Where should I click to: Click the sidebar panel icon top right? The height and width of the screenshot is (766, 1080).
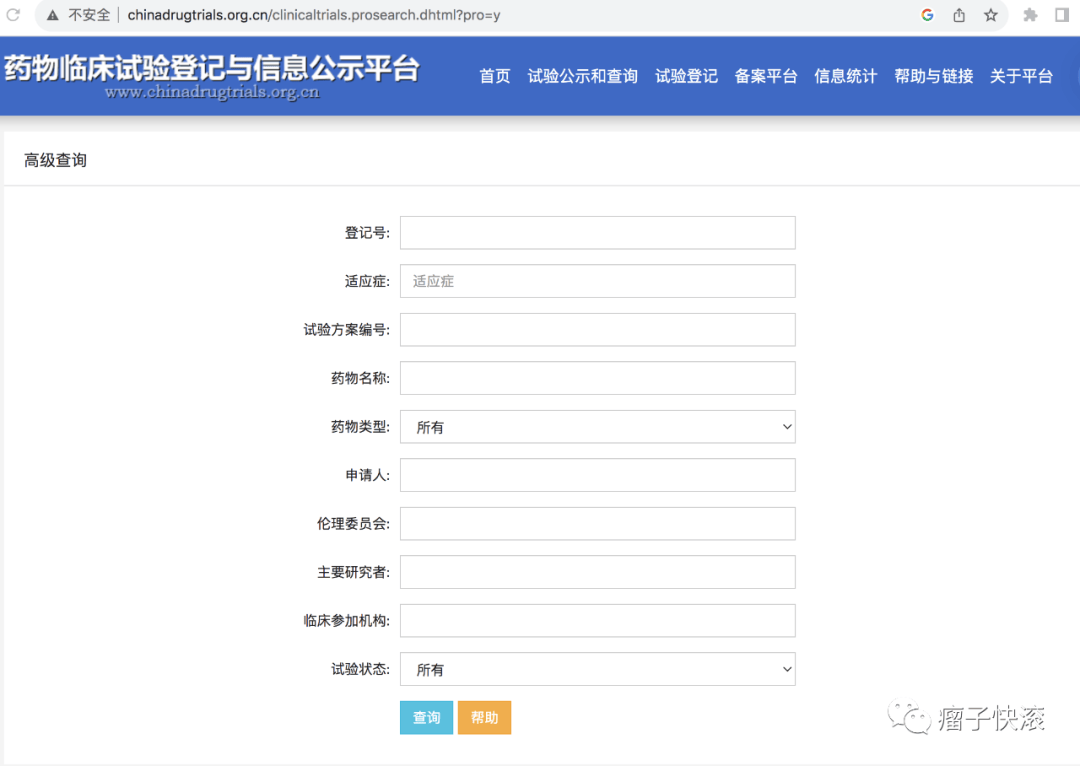click(1064, 14)
